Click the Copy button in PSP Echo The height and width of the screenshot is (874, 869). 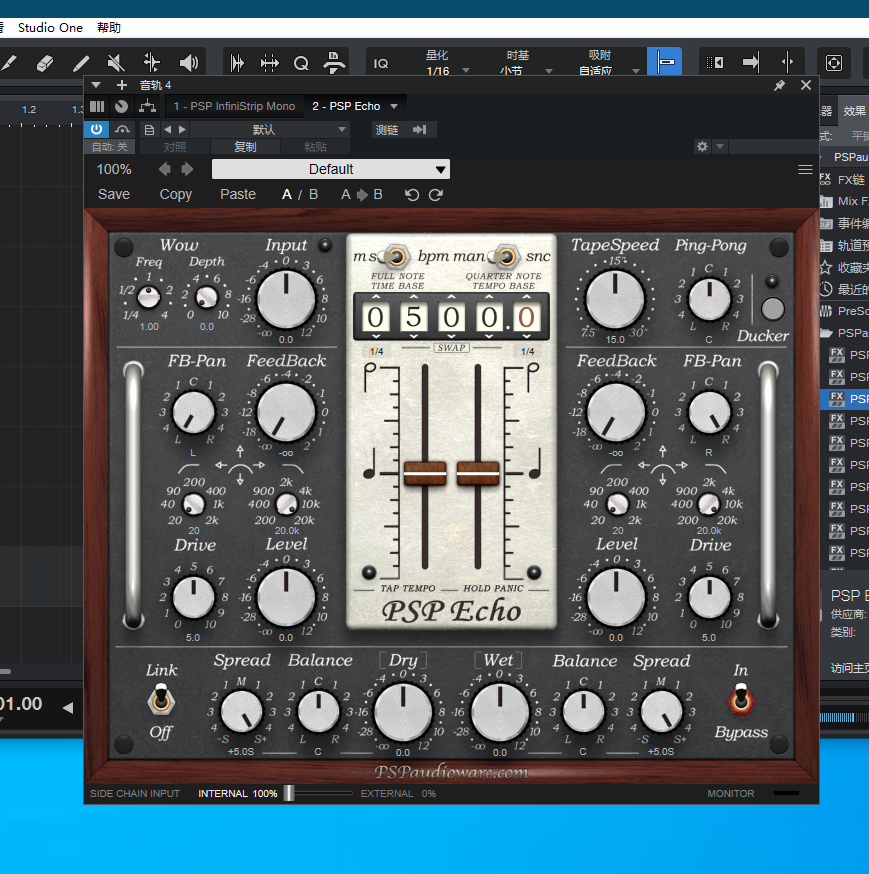point(176,195)
